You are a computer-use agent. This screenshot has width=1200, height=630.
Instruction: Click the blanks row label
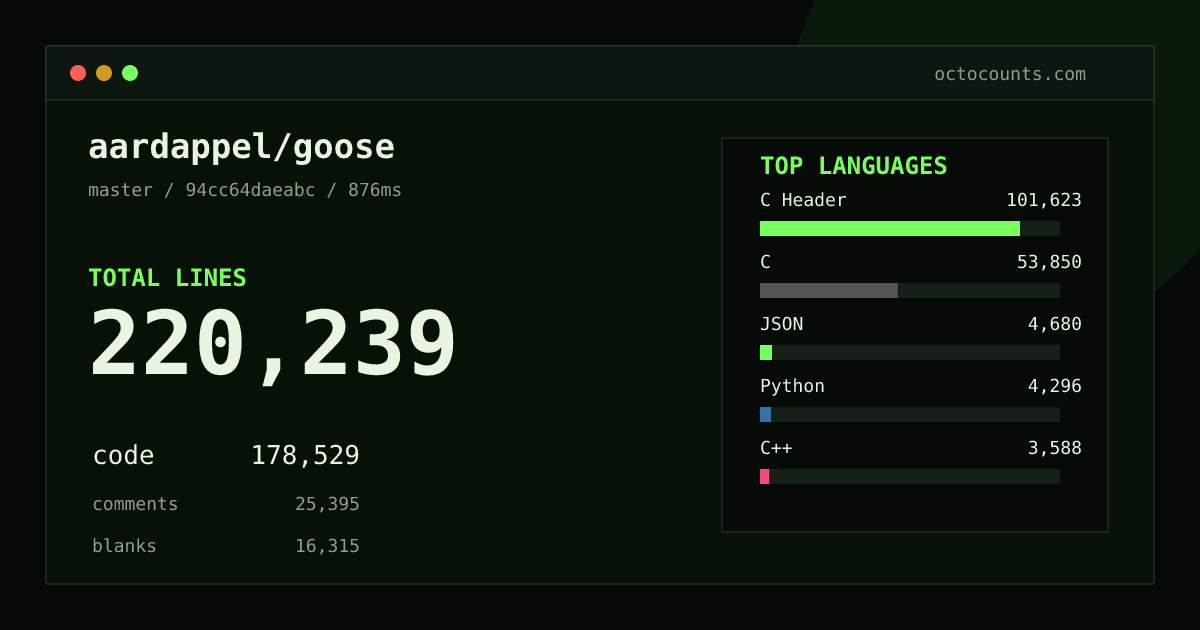124,546
